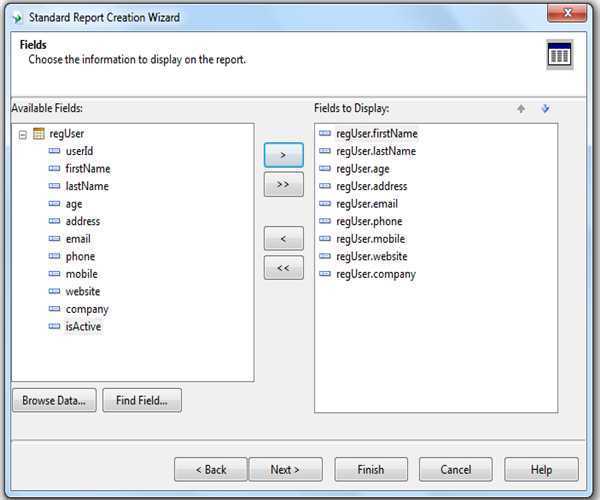The image size is (600, 500).
Task: Add all fields with >> button
Action: tap(283, 185)
